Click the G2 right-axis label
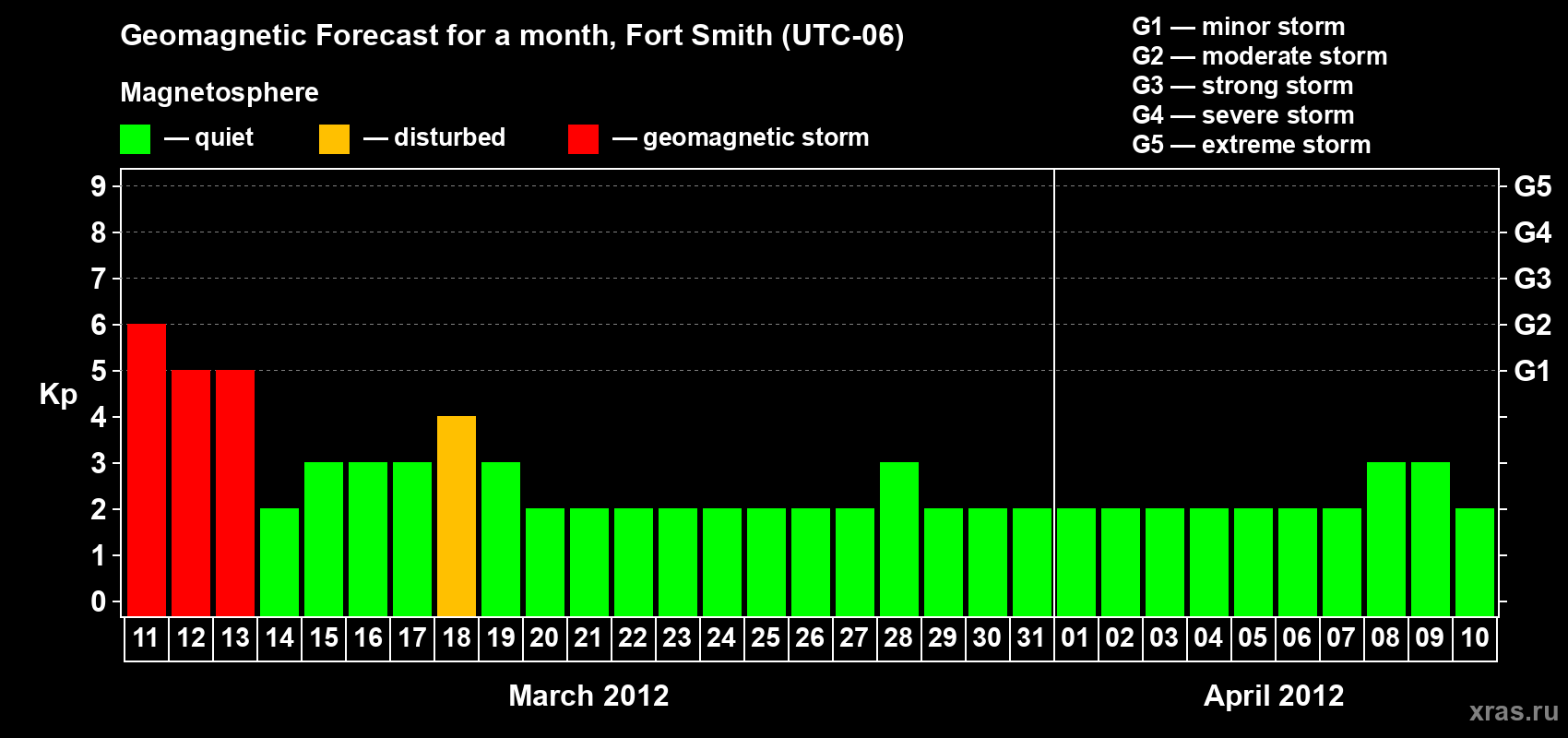Viewport: 1568px width, 738px height. click(x=1533, y=325)
